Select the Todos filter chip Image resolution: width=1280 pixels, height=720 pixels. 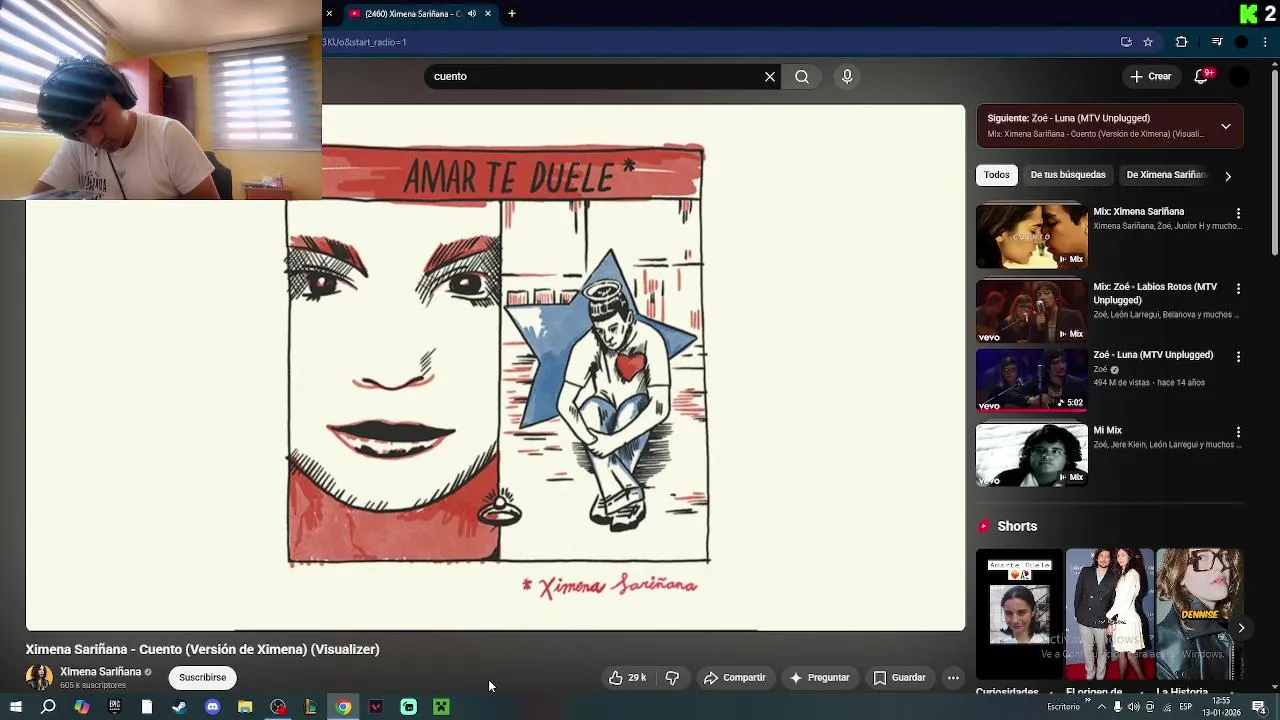[x=996, y=175]
